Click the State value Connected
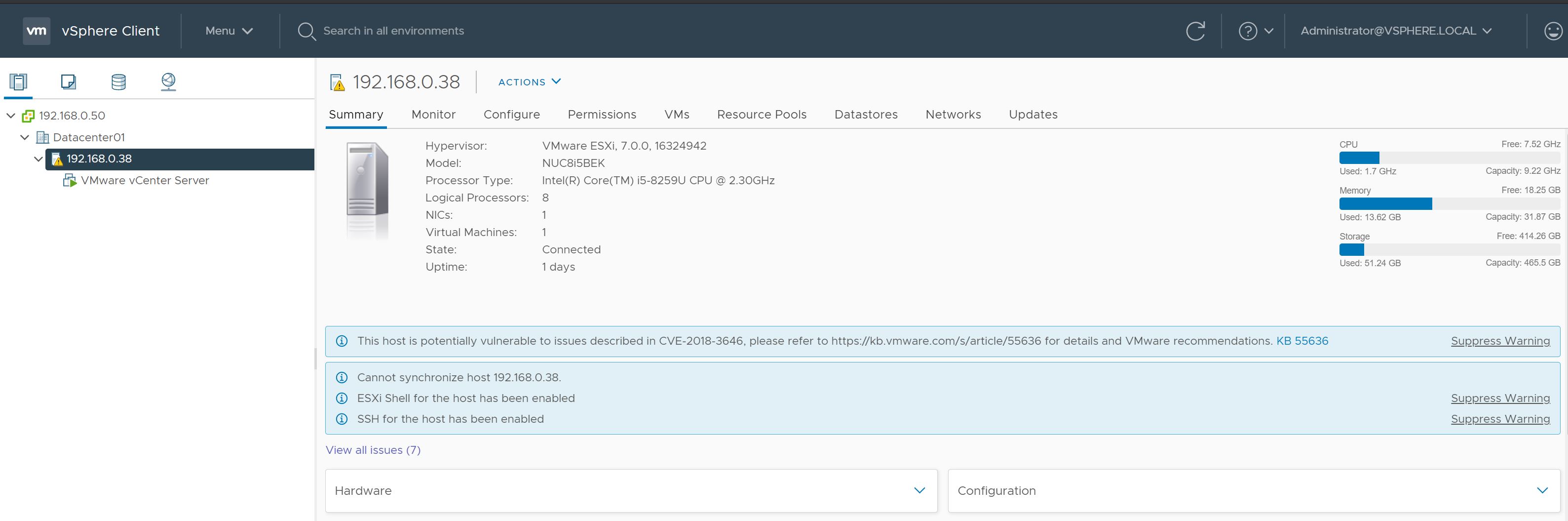The height and width of the screenshot is (521, 1568). pos(572,250)
